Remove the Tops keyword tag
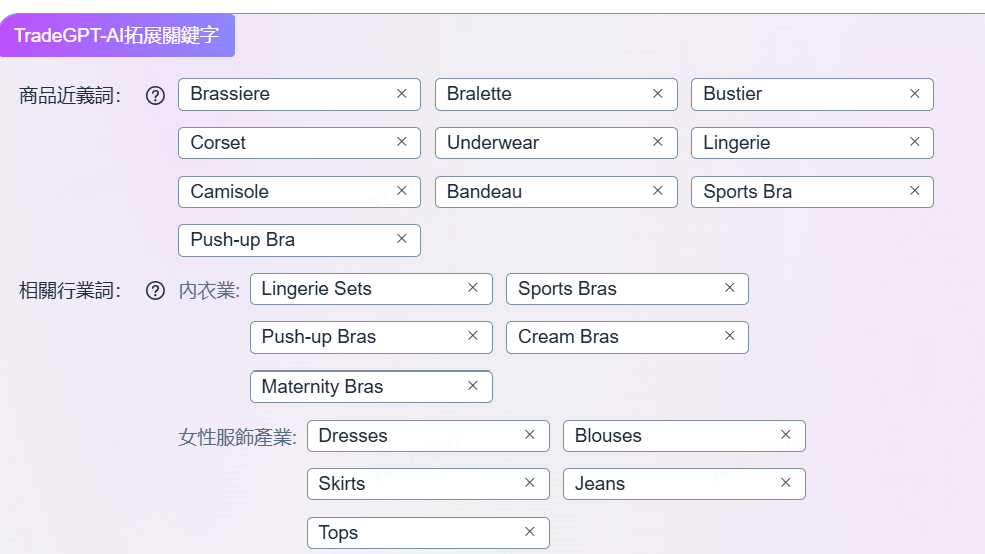This screenshot has width=985, height=554. [x=530, y=532]
